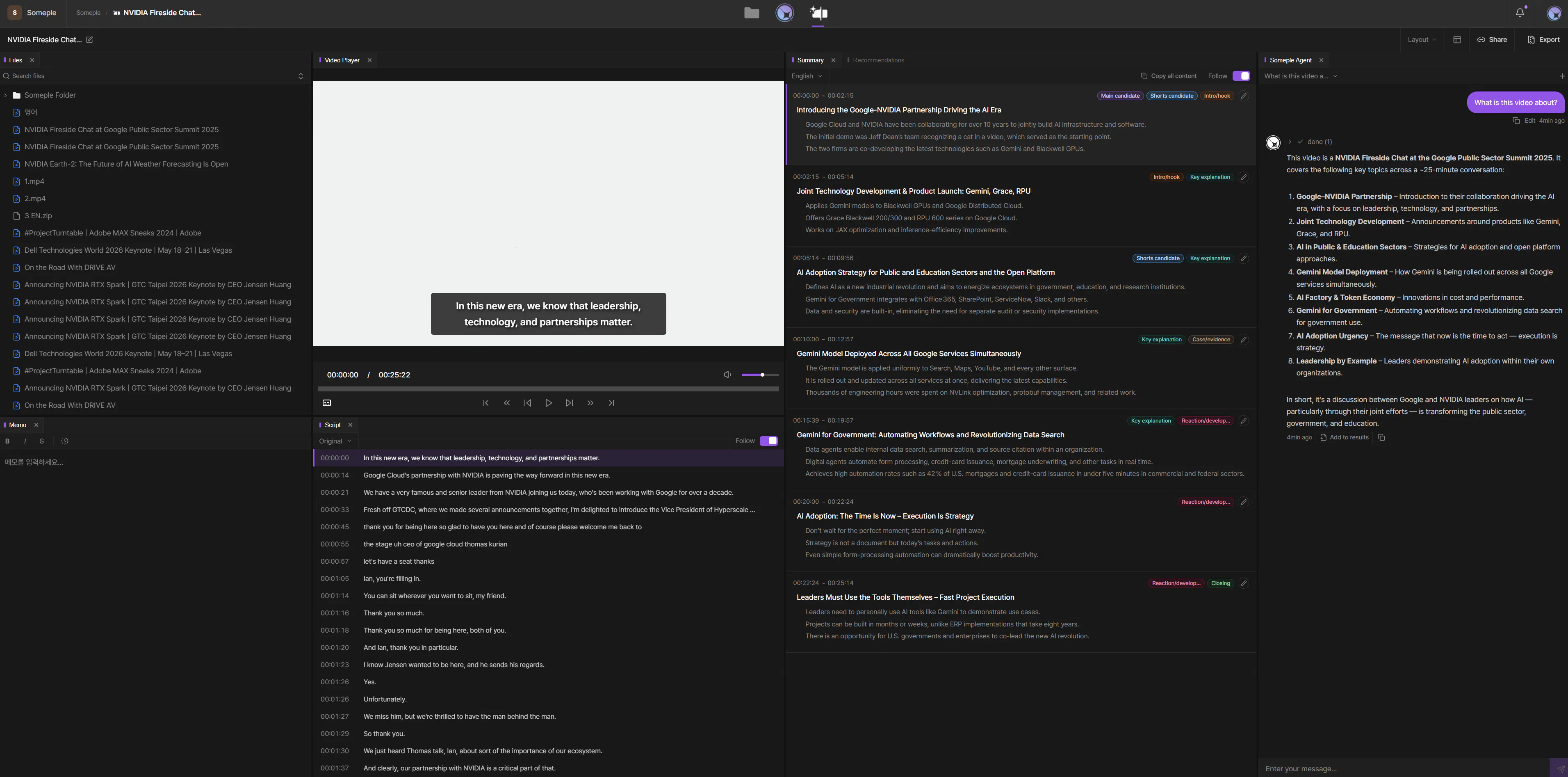Play the video
Image resolution: width=1568 pixels, height=777 pixels.
[549, 403]
